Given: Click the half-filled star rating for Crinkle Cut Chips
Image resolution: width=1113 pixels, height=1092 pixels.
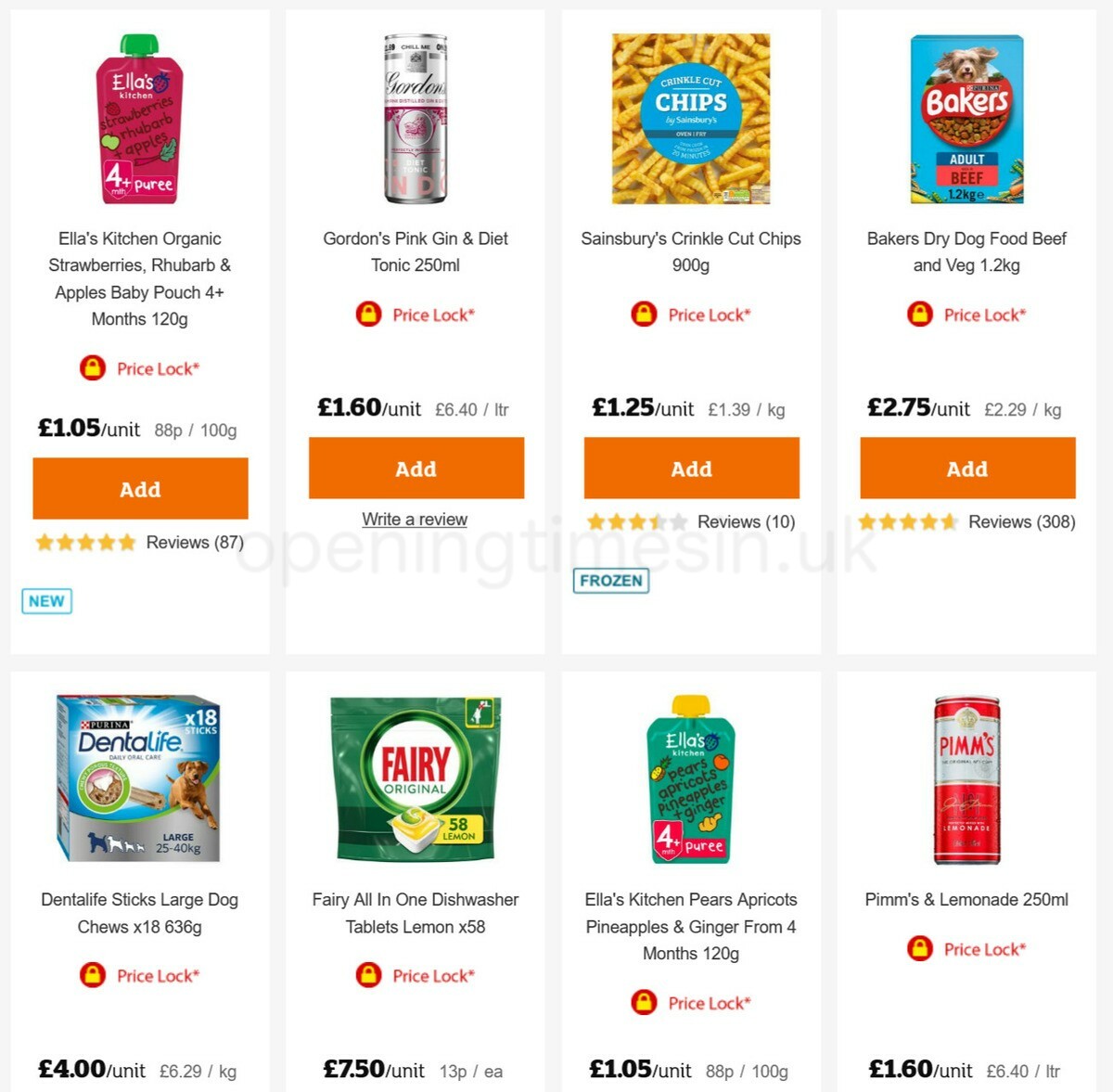Looking at the screenshot, I should 637,521.
